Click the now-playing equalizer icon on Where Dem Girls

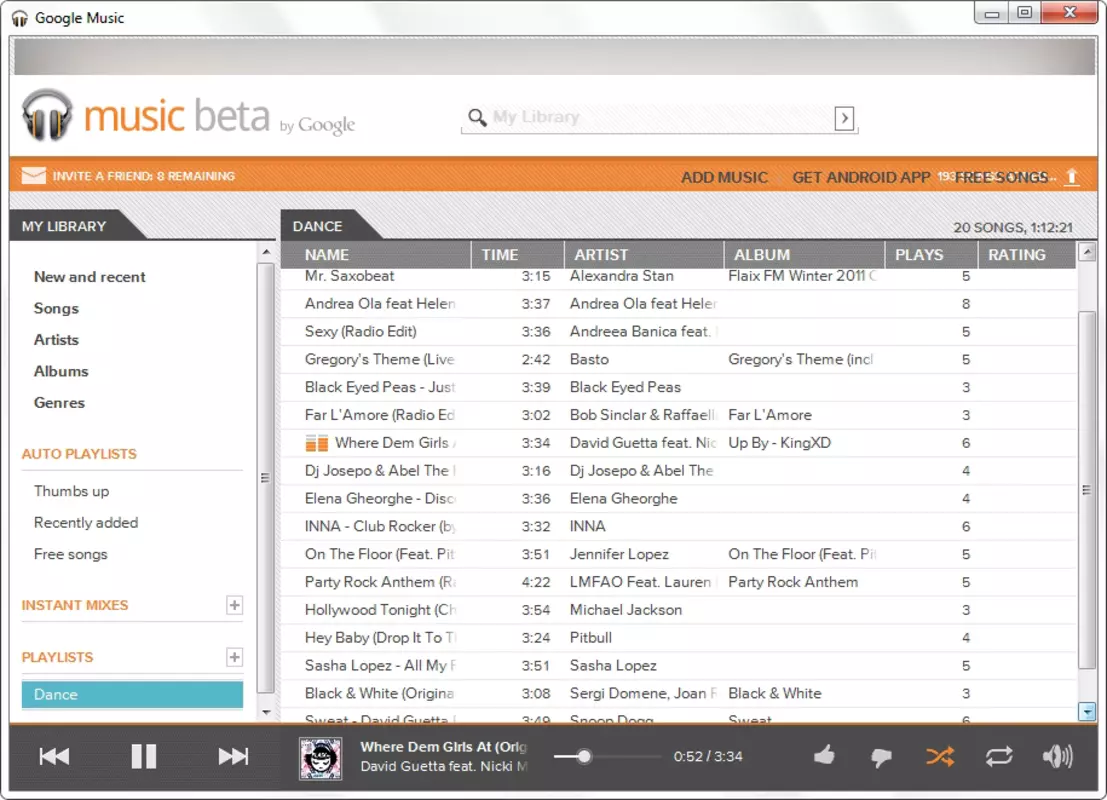316,443
